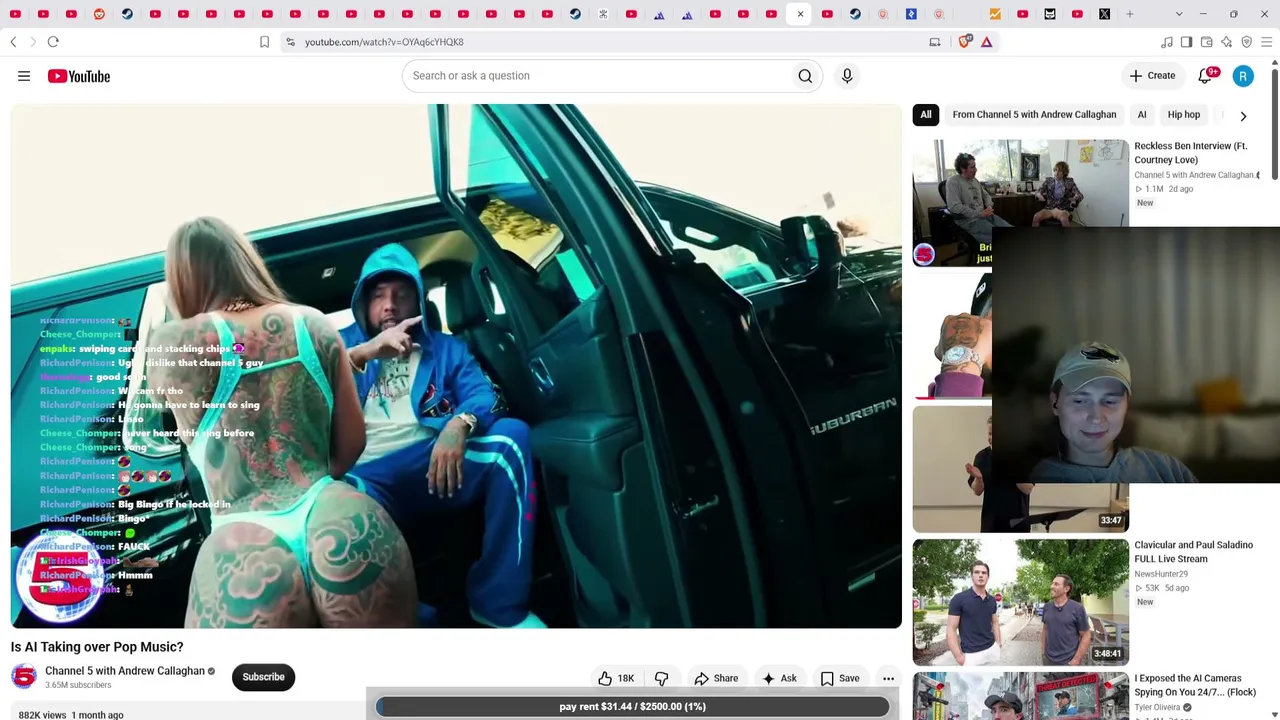Open 'I Exposed the AI Cameras' video title
The image size is (1280, 720).
point(1195,685)
